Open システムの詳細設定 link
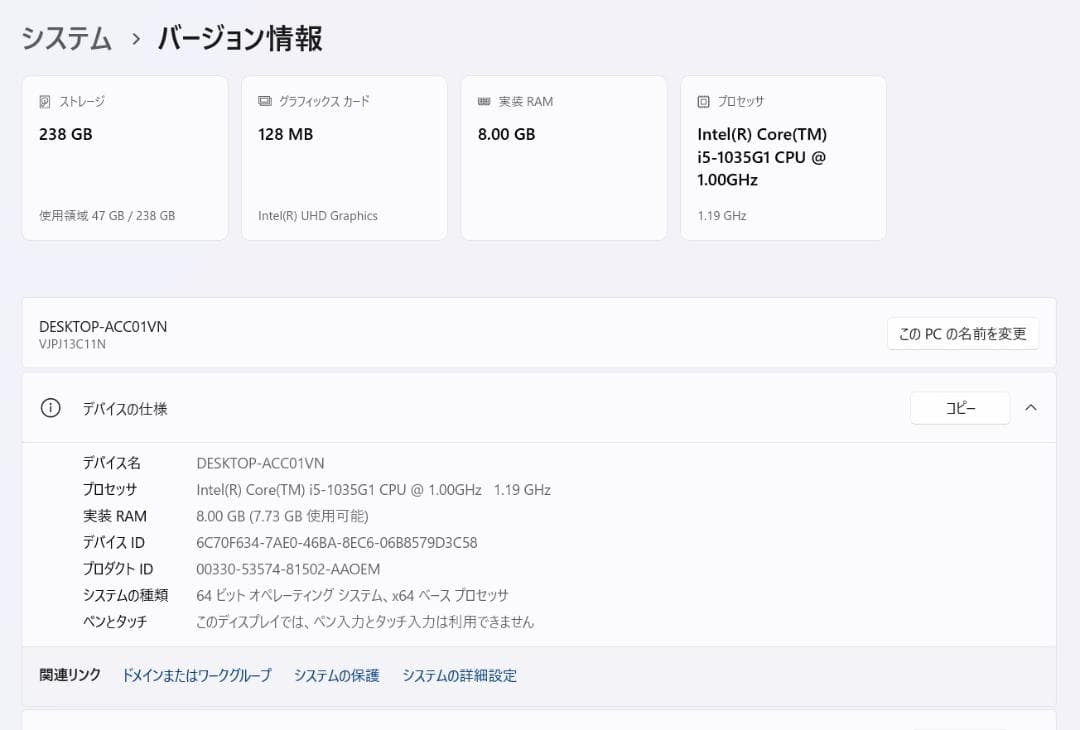 459,675
